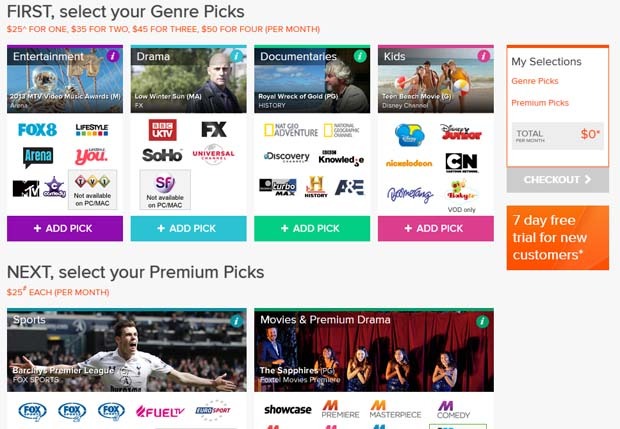Click the BBC UKTV channel logo

point(163,130)
